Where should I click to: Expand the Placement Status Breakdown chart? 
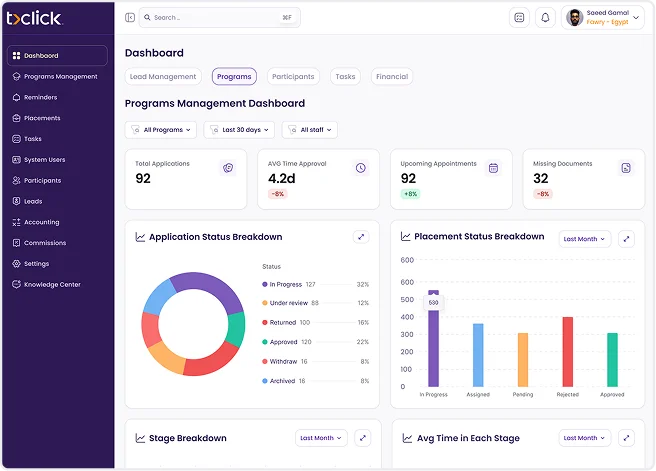pyautogui.click(x=626, y=239)
